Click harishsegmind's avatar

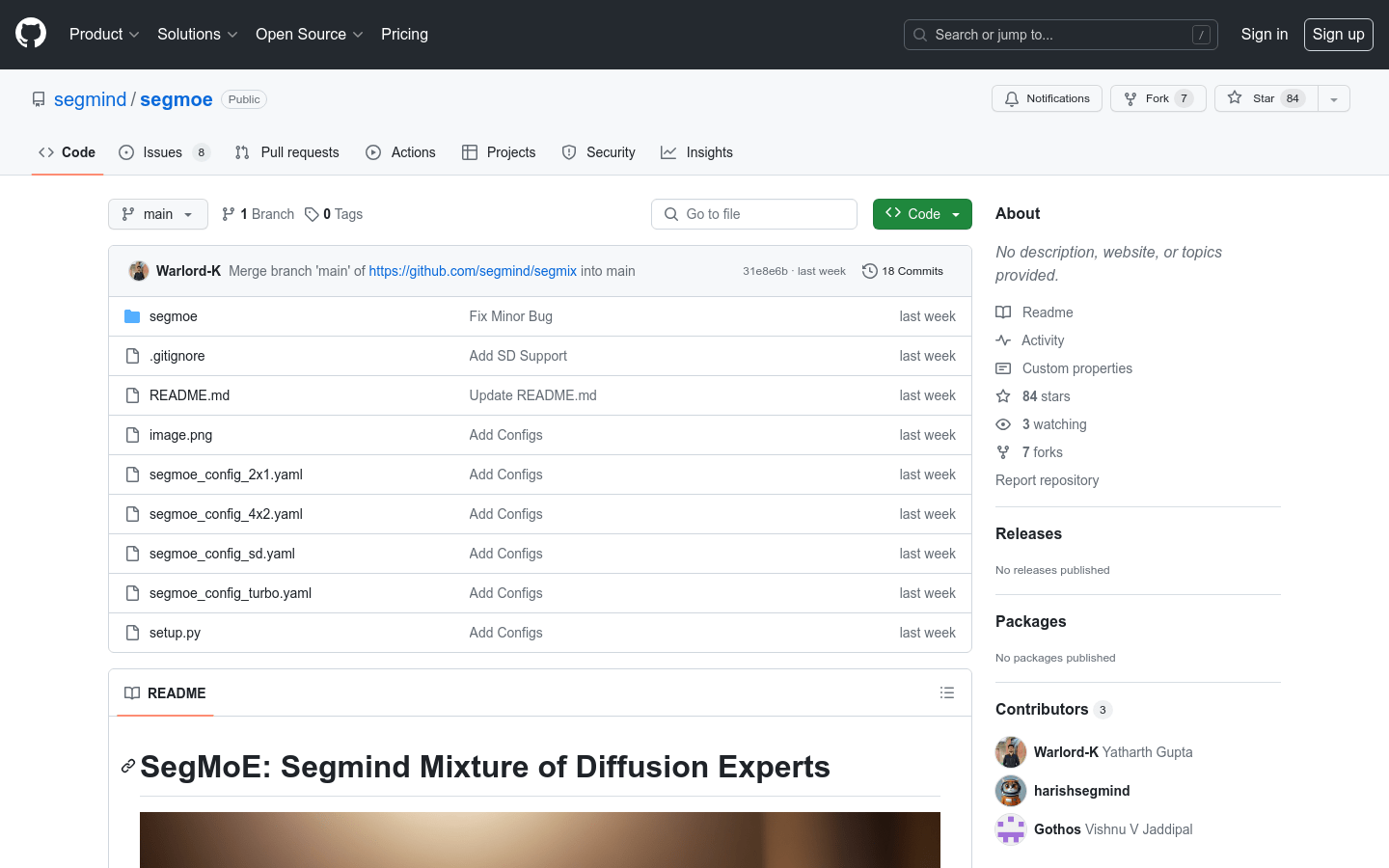[1011, 791]
